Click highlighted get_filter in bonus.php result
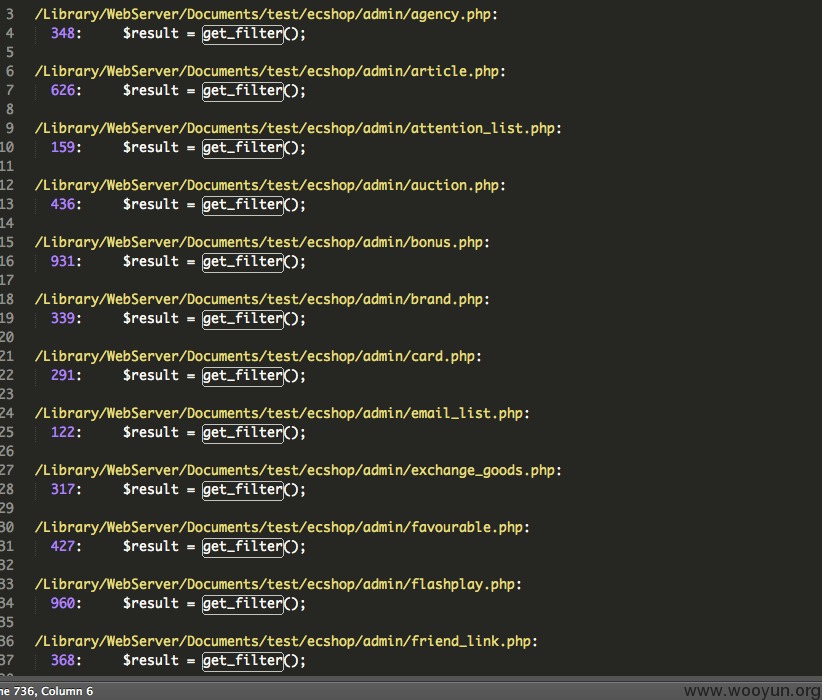 (x=243, y=262)
